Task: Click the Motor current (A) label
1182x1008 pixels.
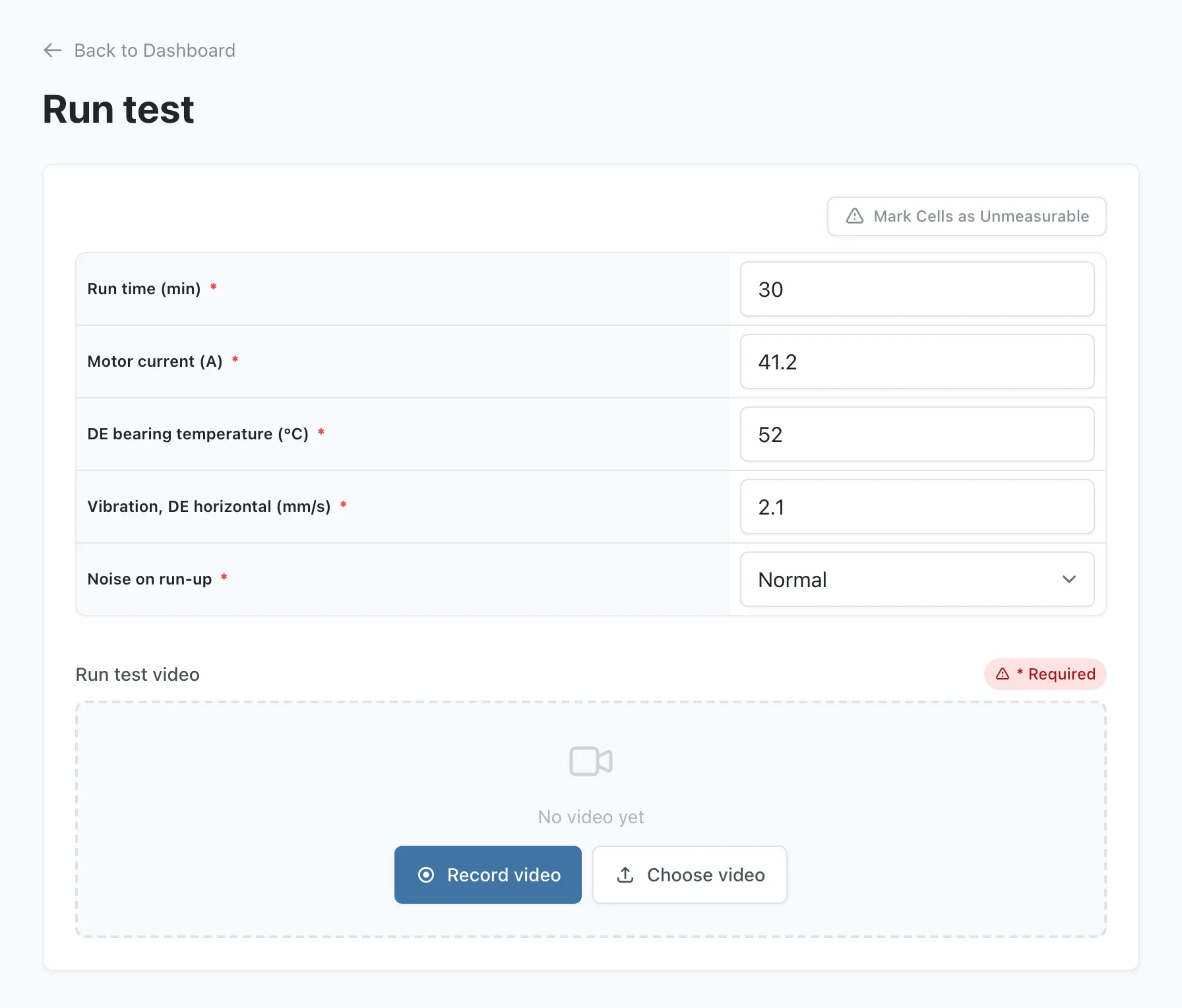Action: [x=155, y=362]
